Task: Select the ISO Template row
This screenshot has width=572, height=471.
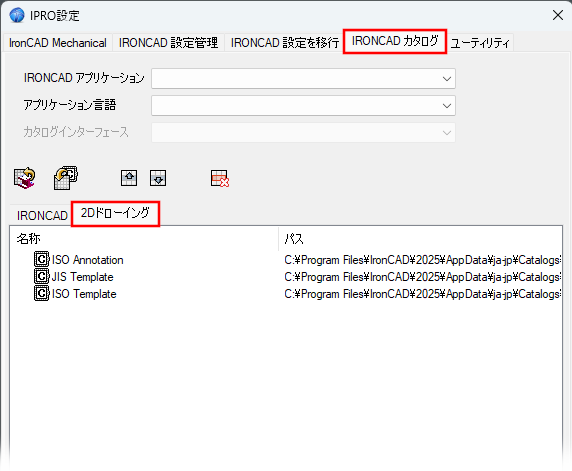Action: point(286,294)
